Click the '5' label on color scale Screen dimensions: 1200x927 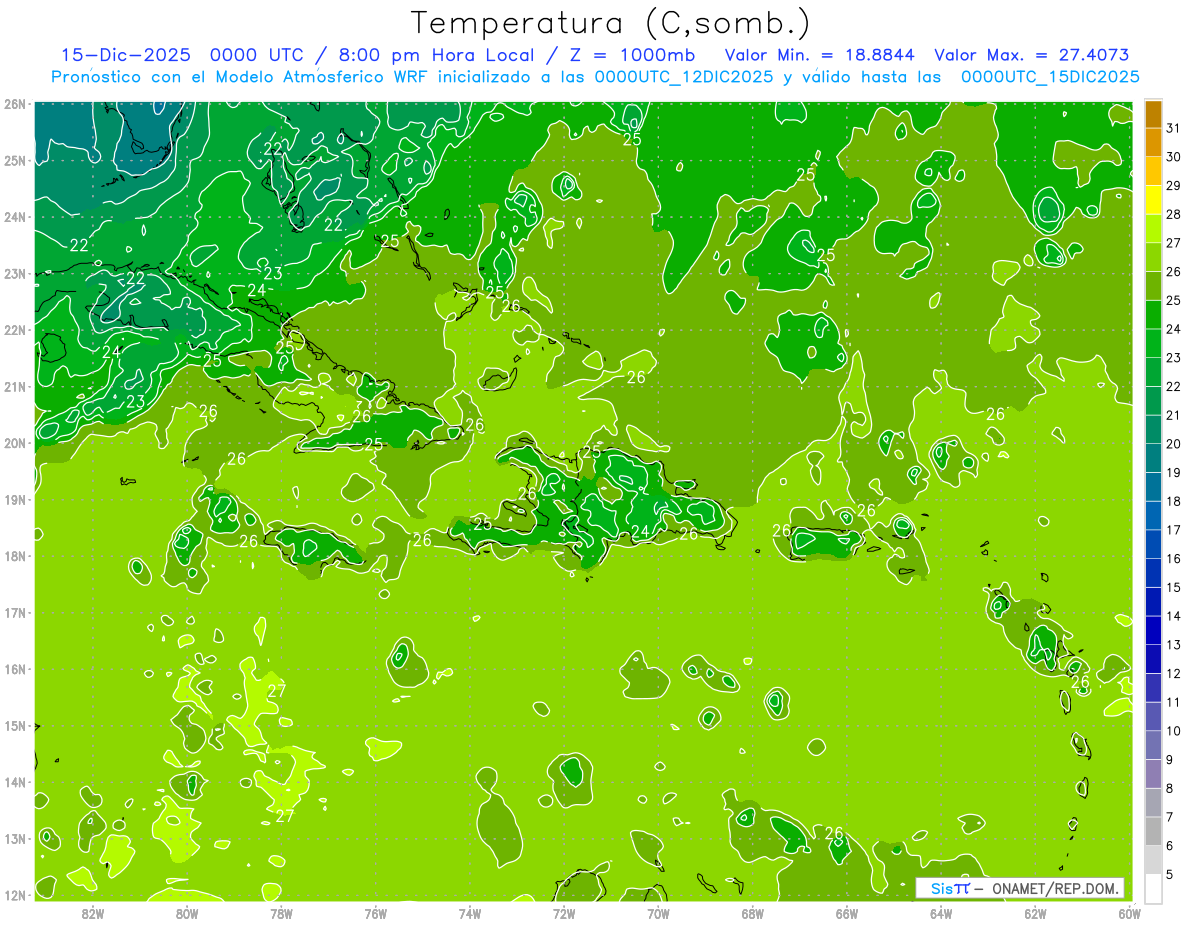[x=1170, y=874]
